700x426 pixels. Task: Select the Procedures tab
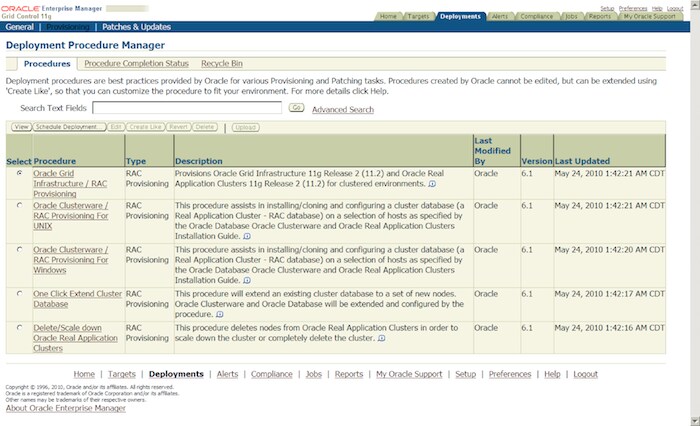pos(47,64)
